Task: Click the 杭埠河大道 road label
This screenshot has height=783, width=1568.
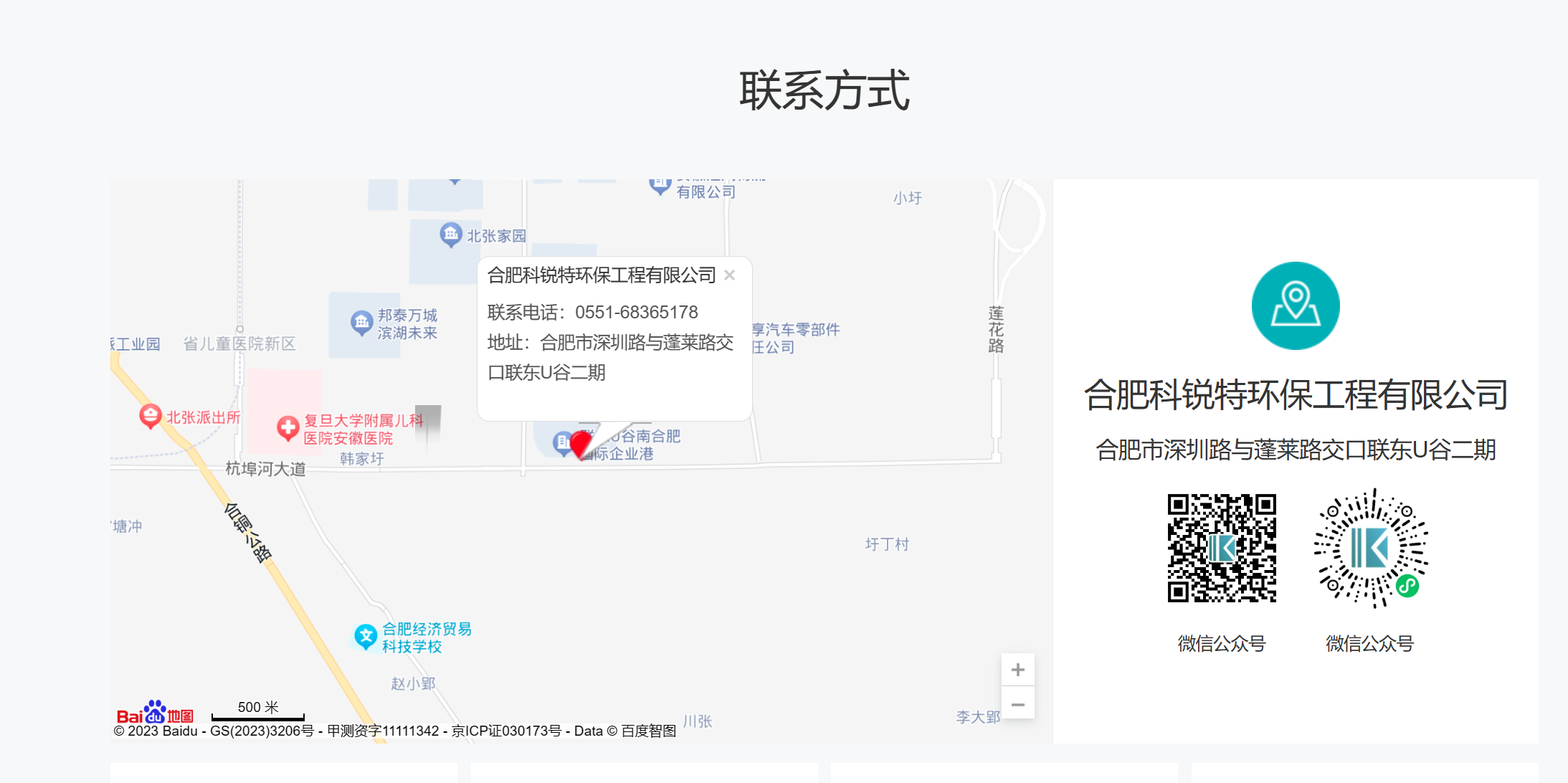Action: coord(265,469)
